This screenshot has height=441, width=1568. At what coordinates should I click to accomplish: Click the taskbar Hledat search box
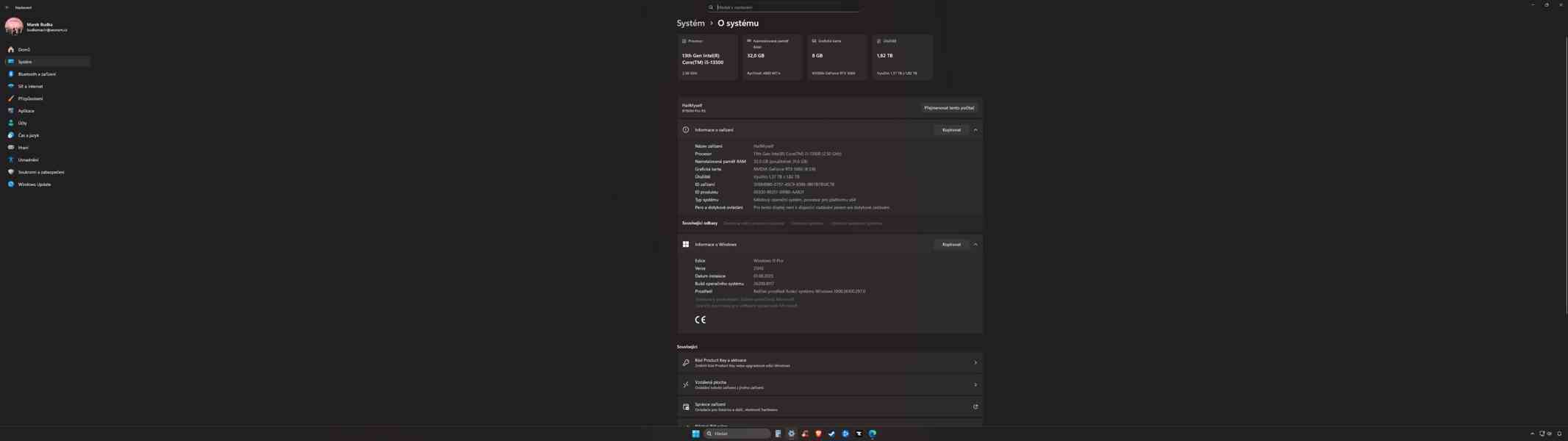pyautogui.click(x=737, y=434)
